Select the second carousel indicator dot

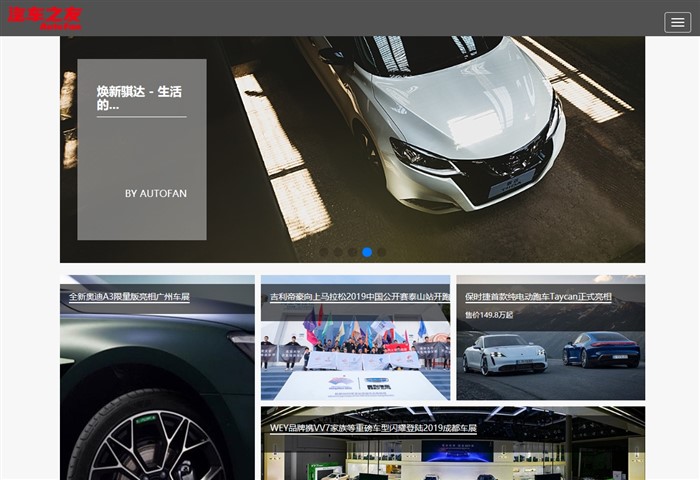pos(338,252)
